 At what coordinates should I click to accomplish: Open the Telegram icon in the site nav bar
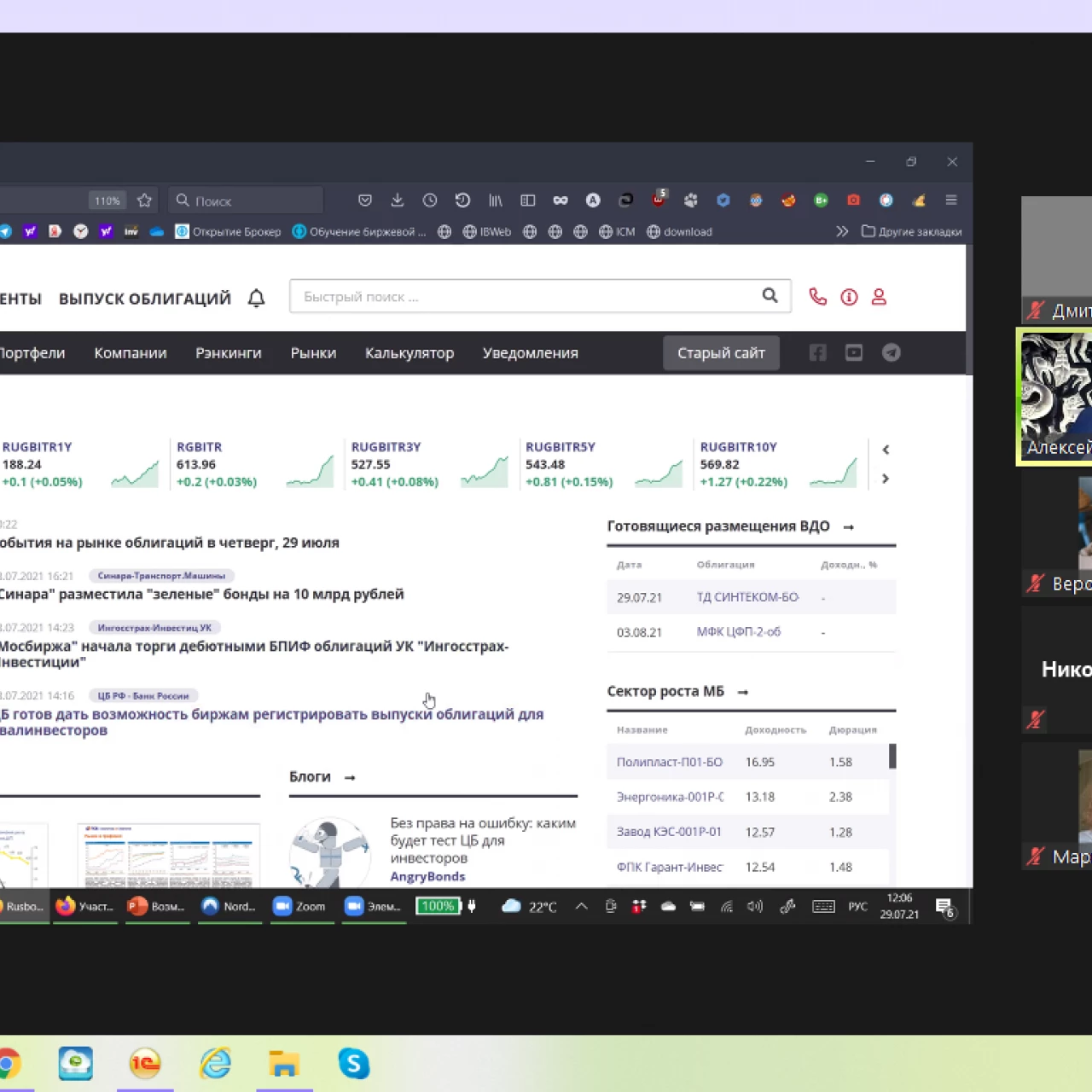pyautogui.click(x=892, y=352)
